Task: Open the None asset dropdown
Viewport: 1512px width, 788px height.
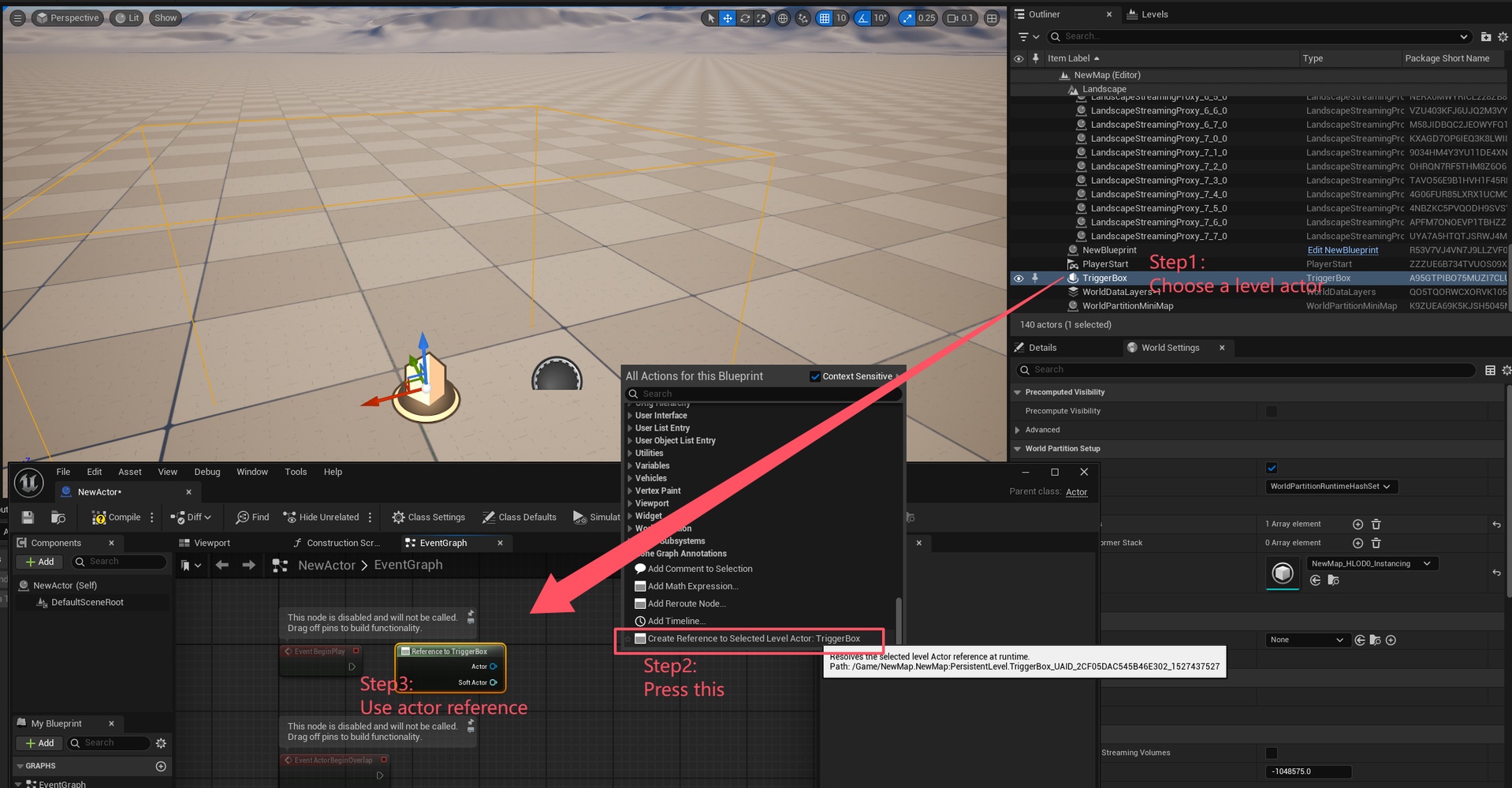Action: click(1306, 640)
